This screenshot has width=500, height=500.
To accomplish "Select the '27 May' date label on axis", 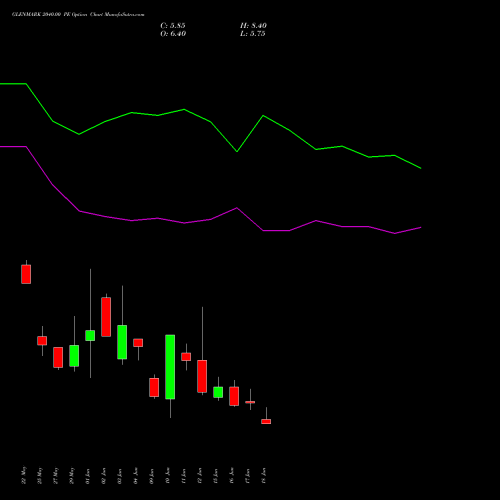I will coord(56,475).
